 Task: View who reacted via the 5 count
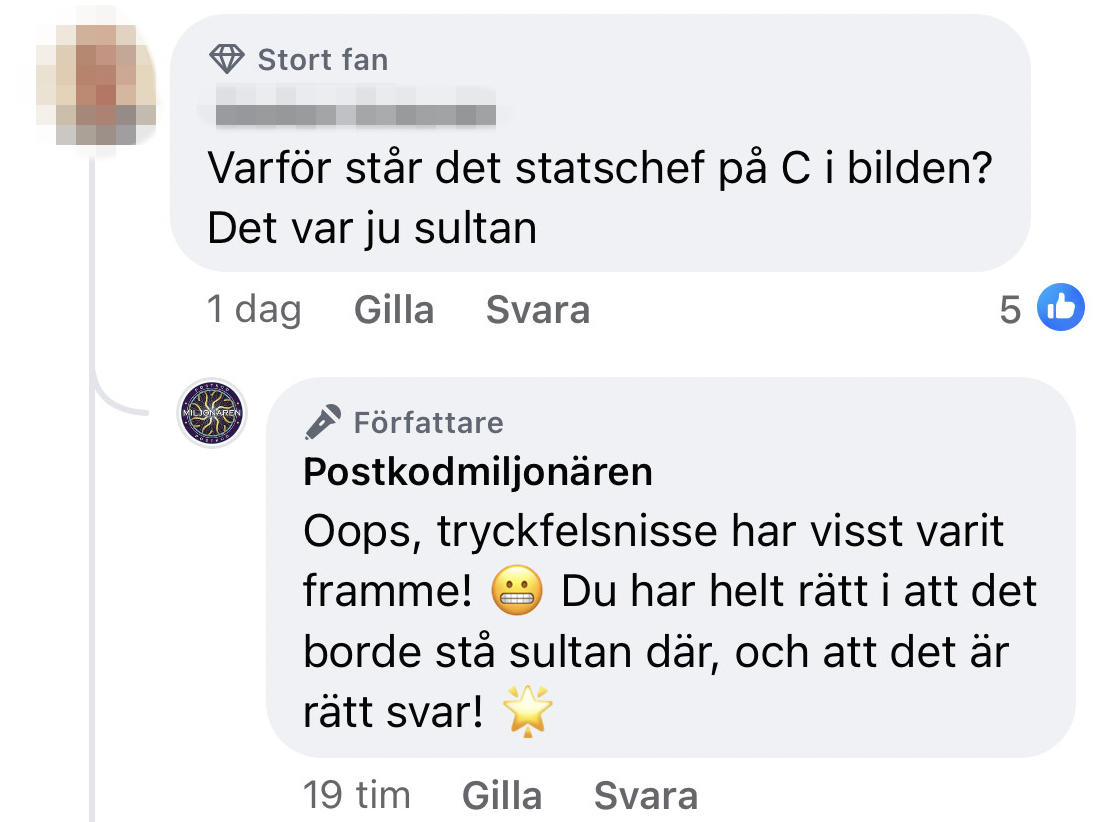pyautogui.click(x=1011, y=310)
